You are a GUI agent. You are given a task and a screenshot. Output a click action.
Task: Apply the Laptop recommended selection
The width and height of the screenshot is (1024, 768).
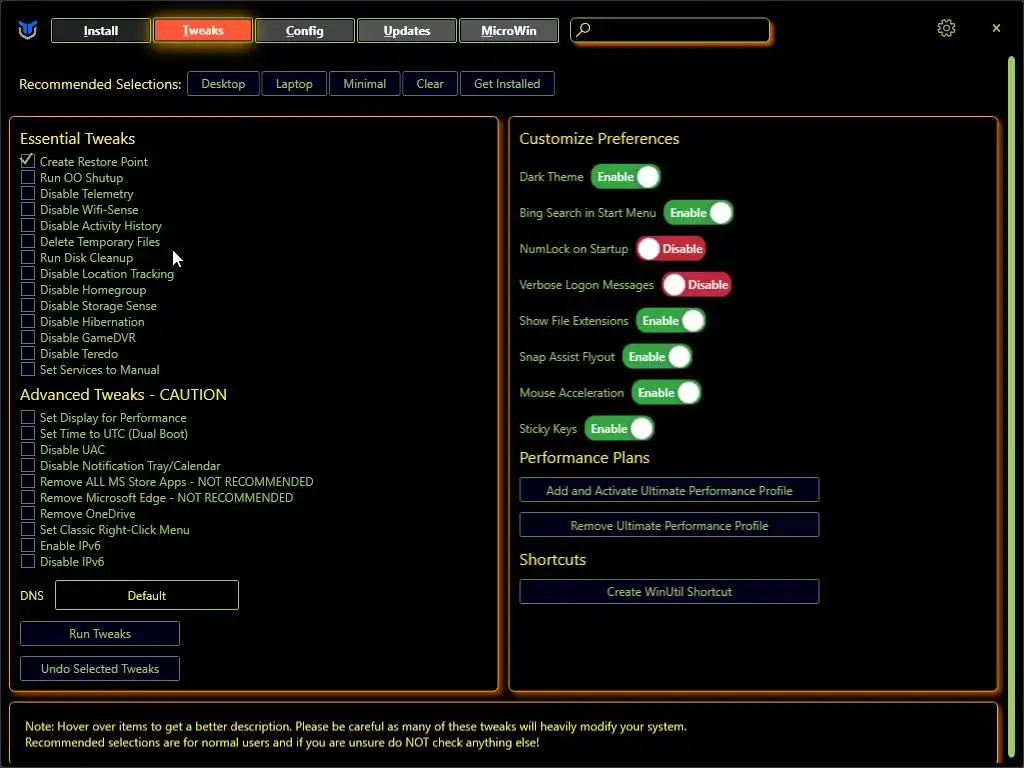click(294, 84)
